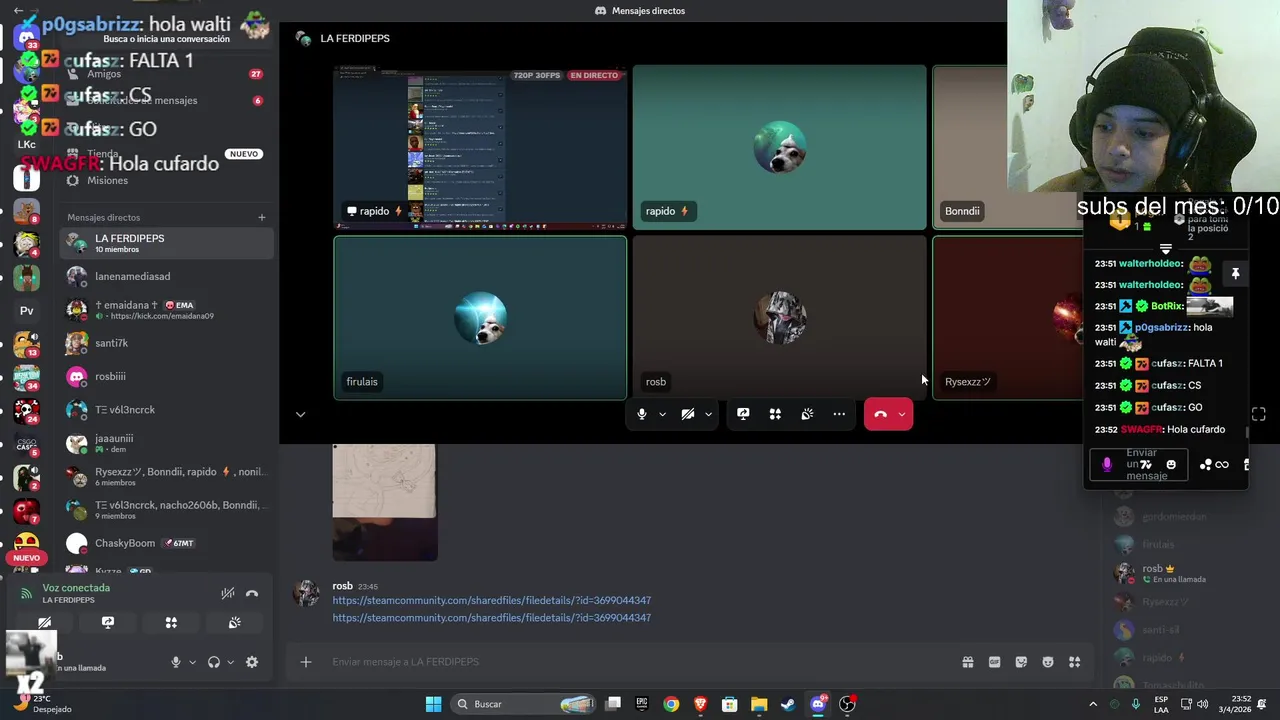
Task: Open Steam from taskbar
Action: pos(788,704)
